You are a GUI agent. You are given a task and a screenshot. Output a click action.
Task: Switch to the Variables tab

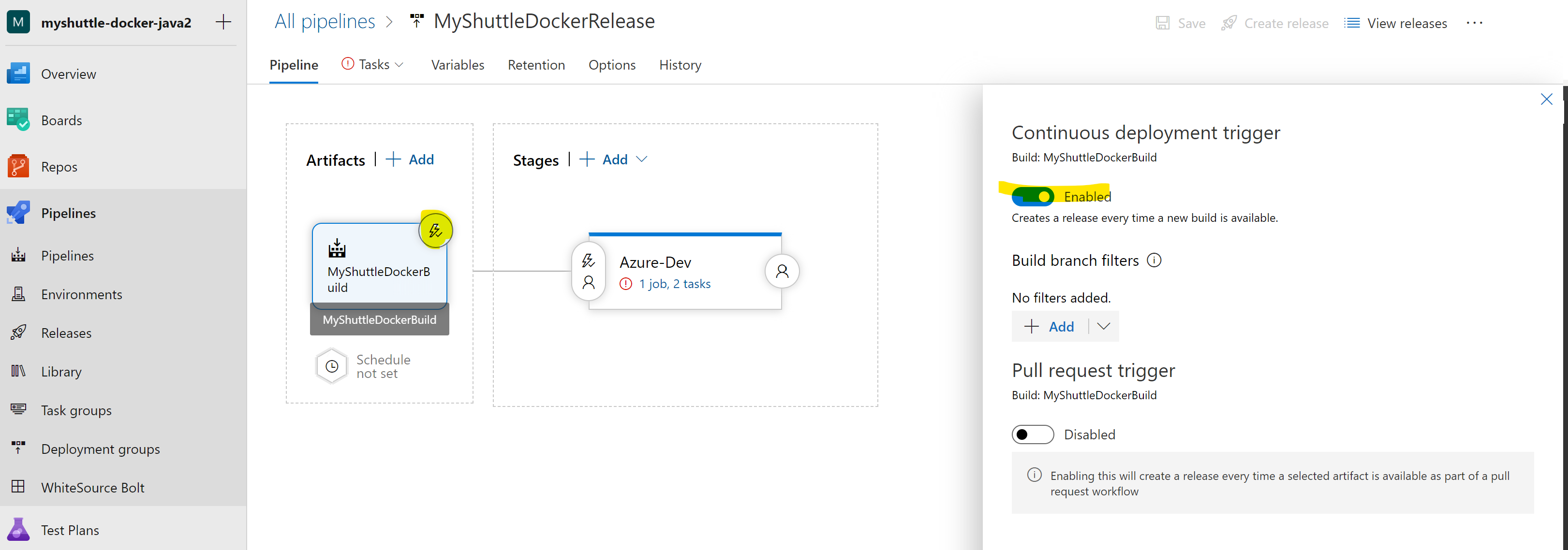point(458,65)
